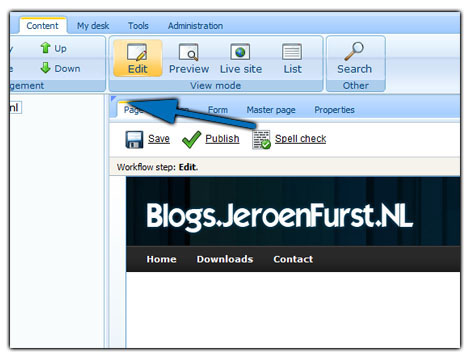Click the Spell check document icon
Image resolution: width=470 pixels, height=360 pixels.
coord(261,140)
